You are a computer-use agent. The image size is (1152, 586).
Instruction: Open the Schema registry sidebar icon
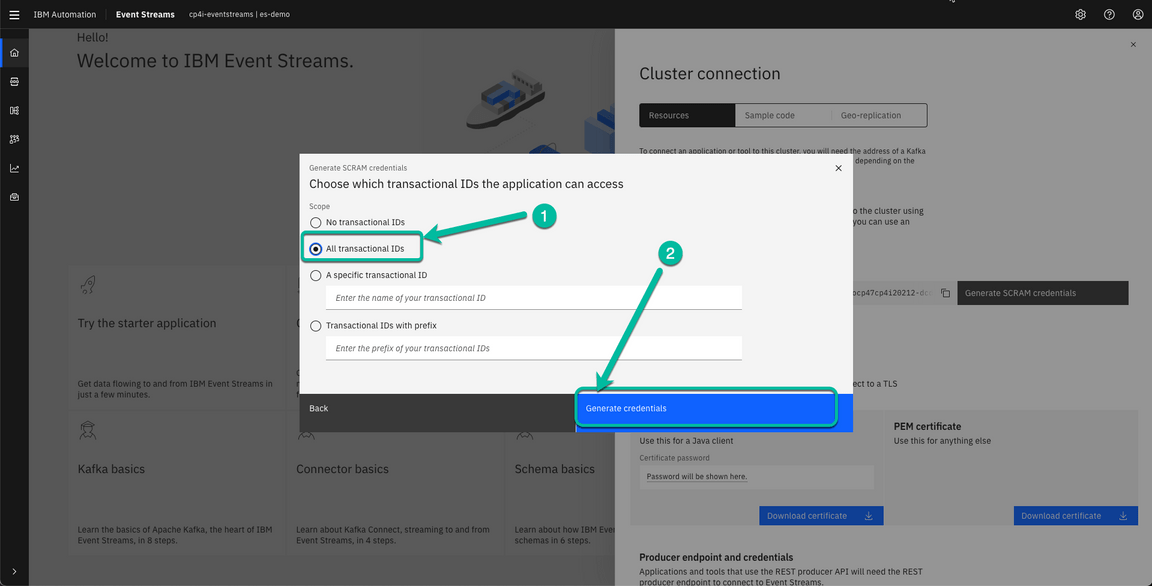pyautogui.click(x=13, y=110)
